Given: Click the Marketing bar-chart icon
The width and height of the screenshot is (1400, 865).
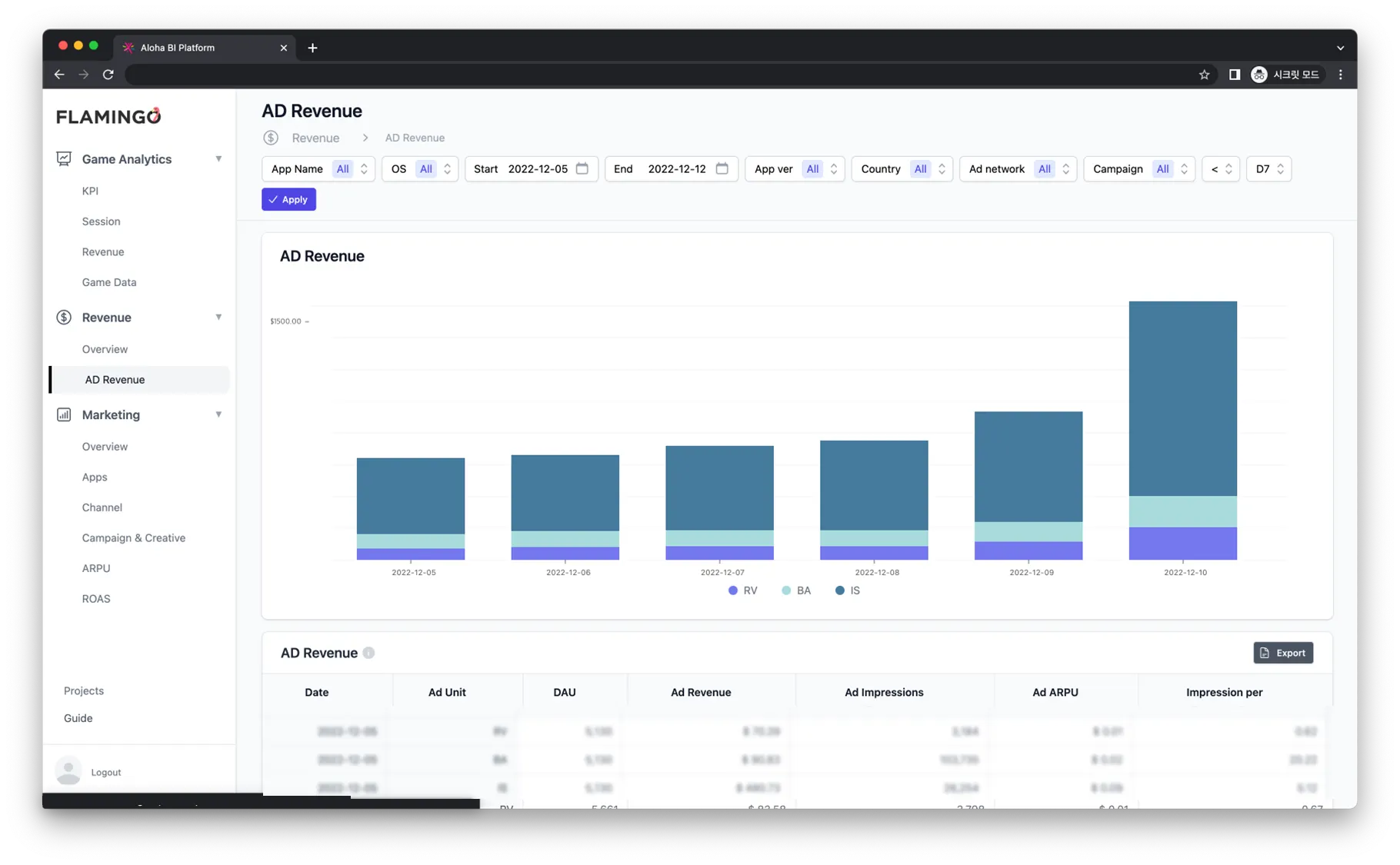Looking at the screenshot, I should [64, 414].
